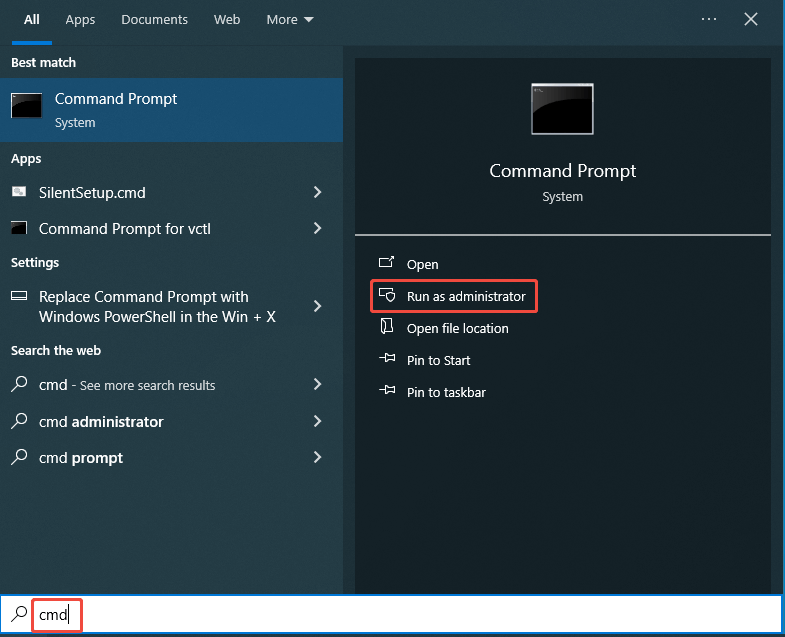Expand the Replace Command Prompt setting arrow
Viewport: 785px width, 637px height.
(317, 306)
